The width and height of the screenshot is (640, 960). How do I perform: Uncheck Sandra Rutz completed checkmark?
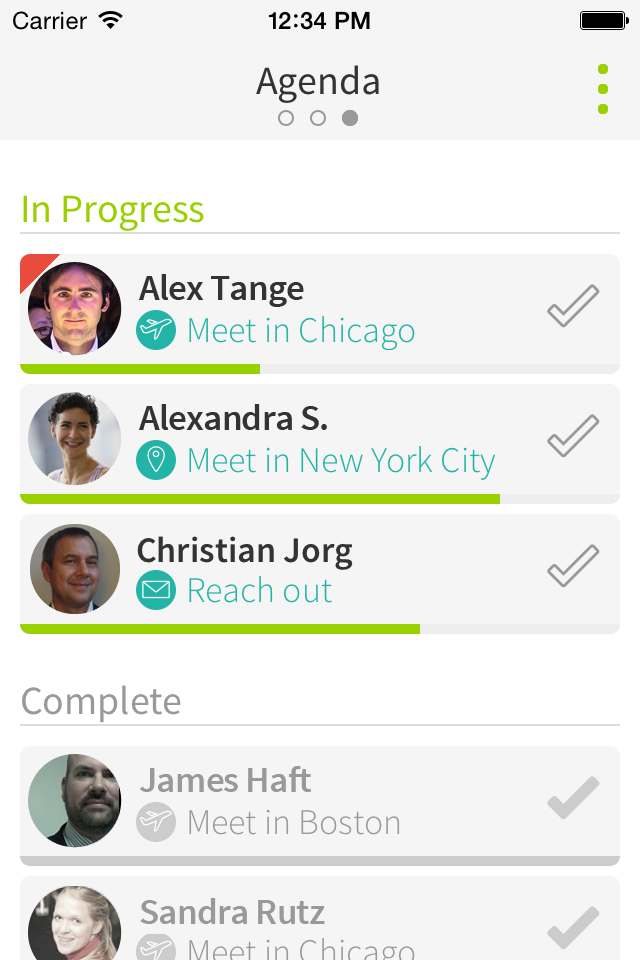(573, 926)
